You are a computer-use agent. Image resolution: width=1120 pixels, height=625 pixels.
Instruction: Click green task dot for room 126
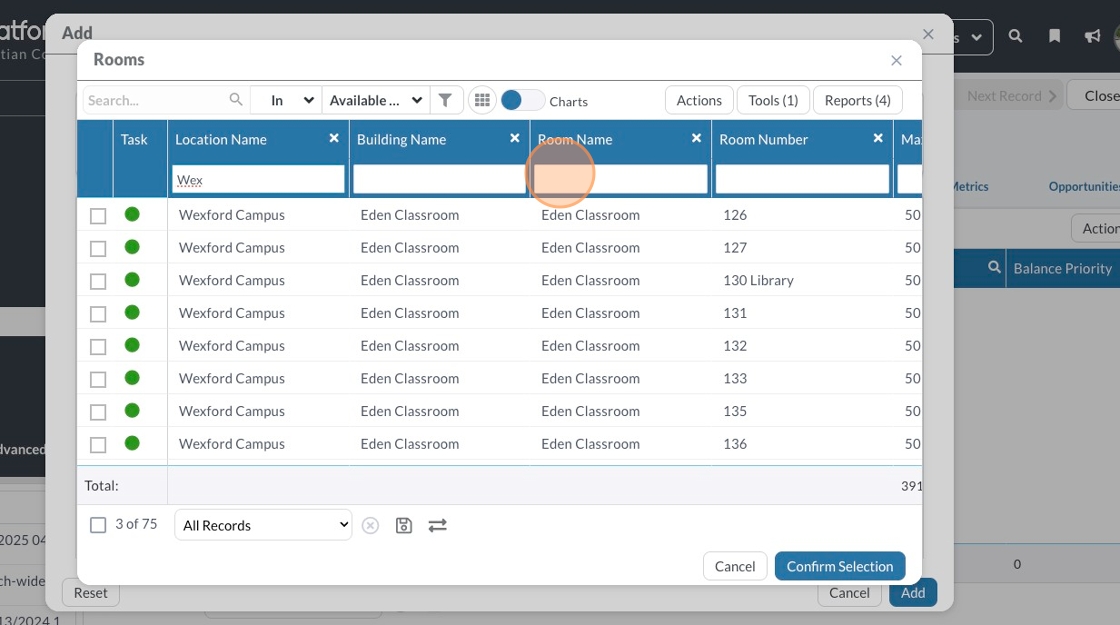[132, 214]
